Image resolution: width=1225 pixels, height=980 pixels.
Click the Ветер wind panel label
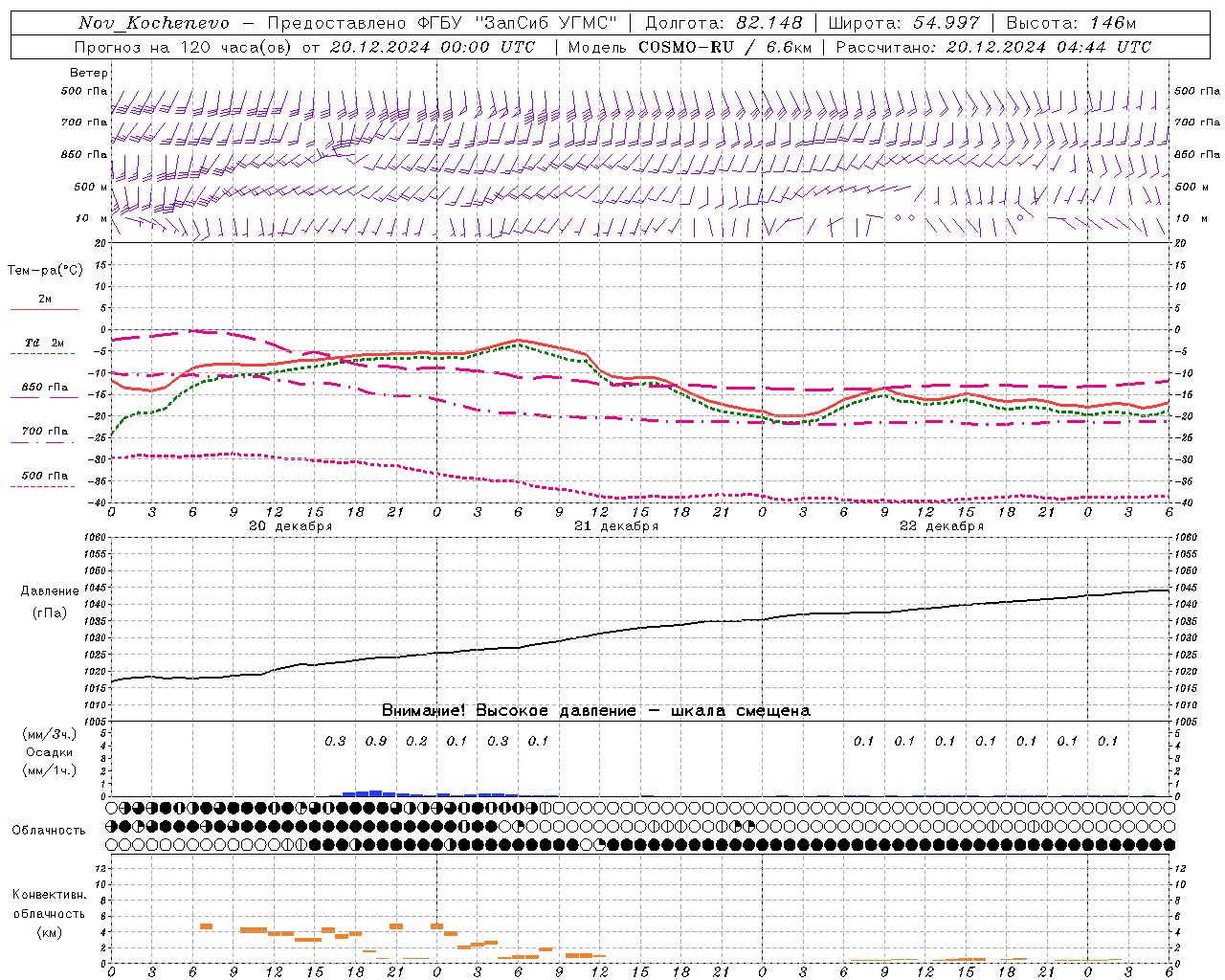(x=89, y=73)
